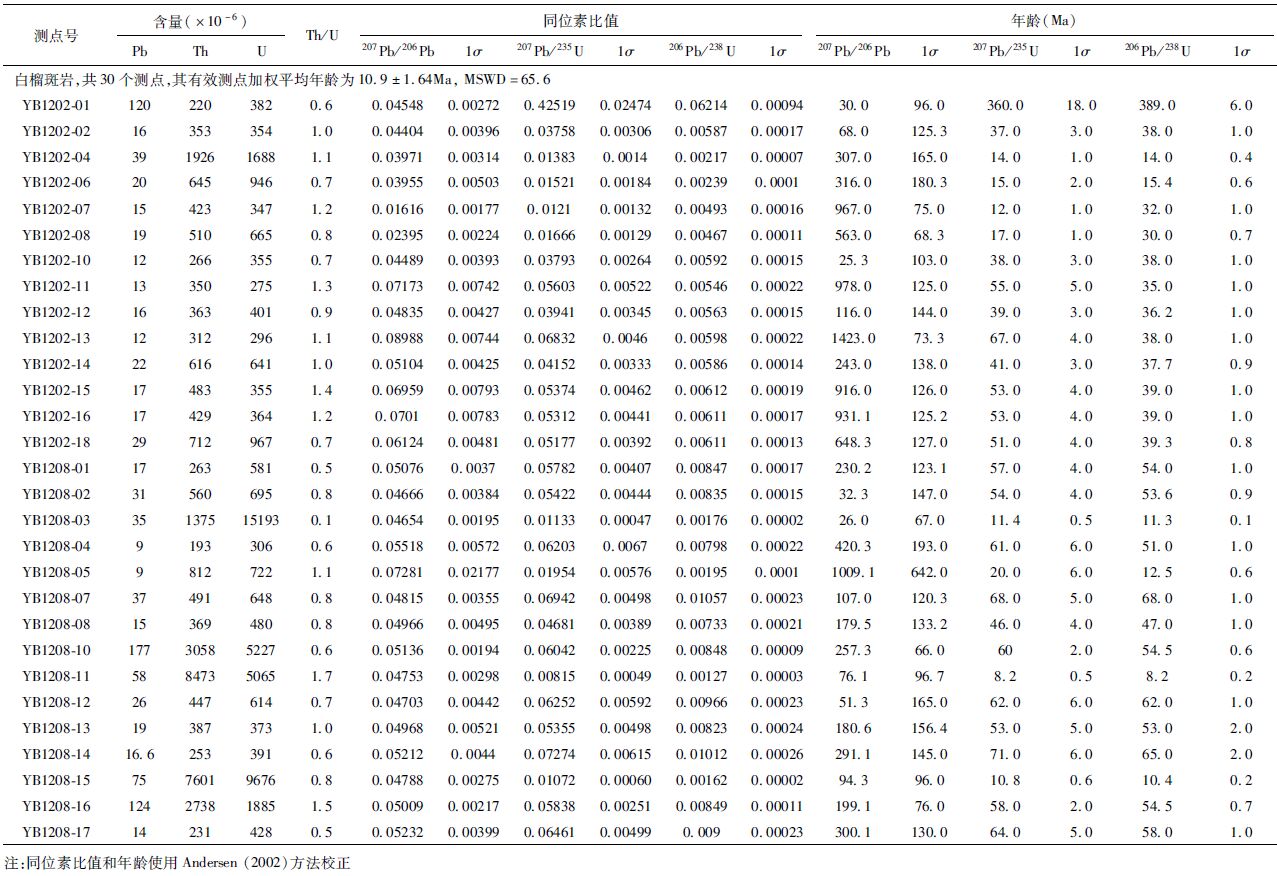This screenshot has height=876, width=1277.
Task: Click the U value 15193
Action: click(262, 521)
